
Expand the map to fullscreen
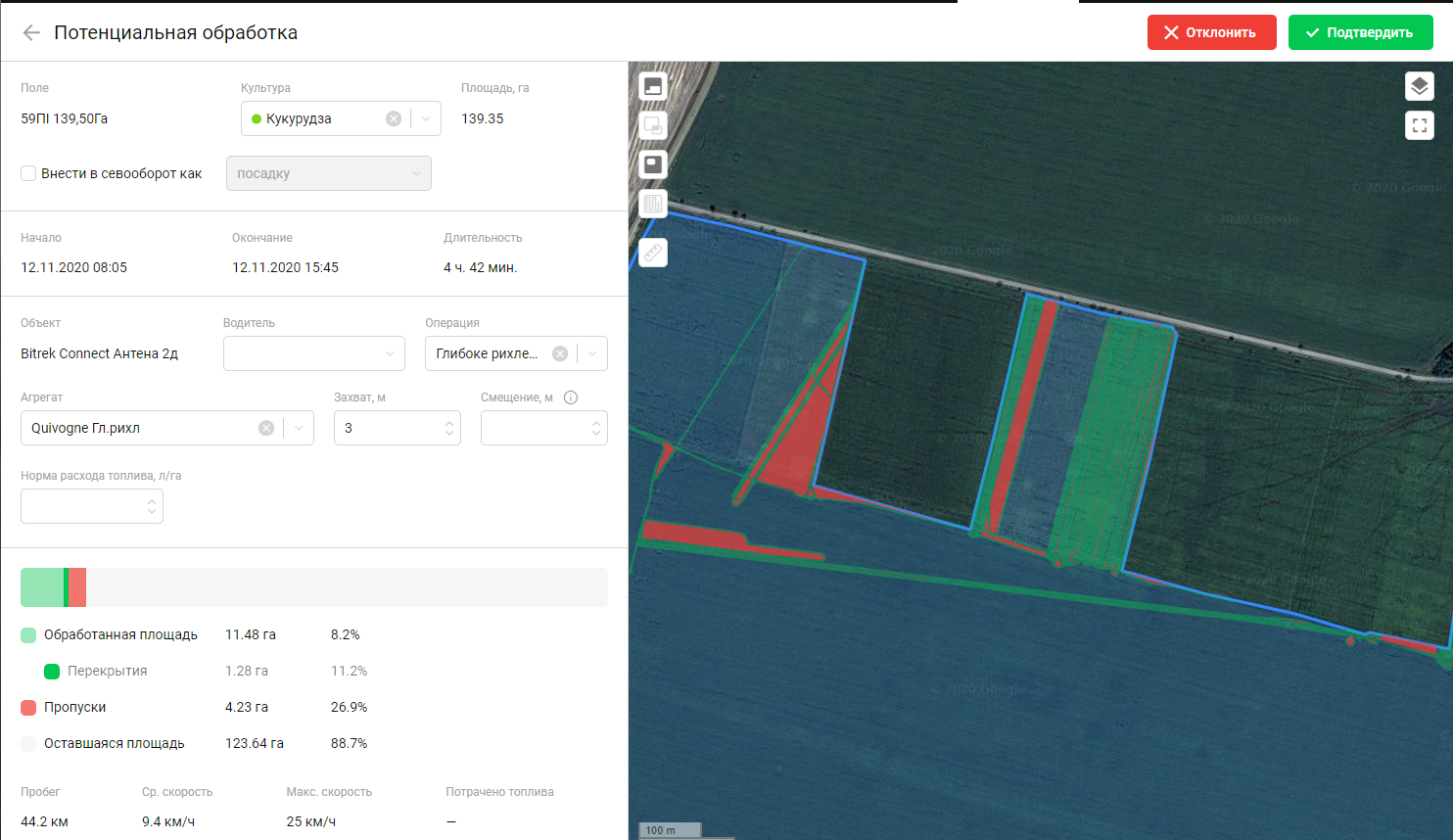tap(1419, 125)
